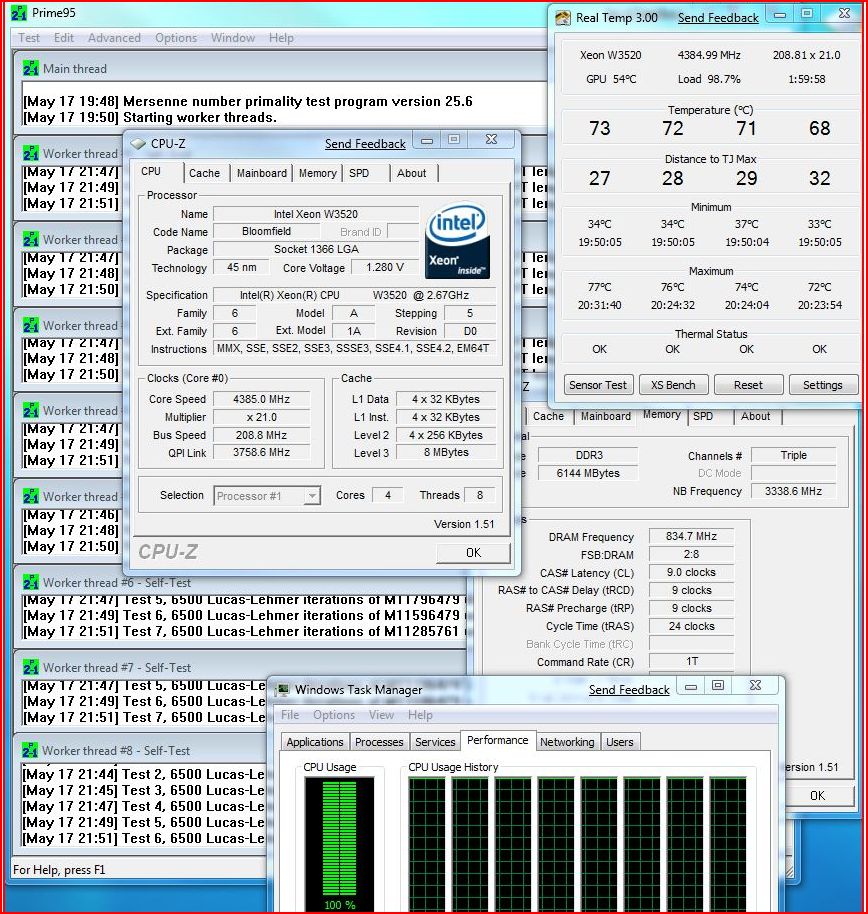Click the Load 98.7% text in Real Temp
This screenshot has height=914, width=868.
tap(709, 79)
